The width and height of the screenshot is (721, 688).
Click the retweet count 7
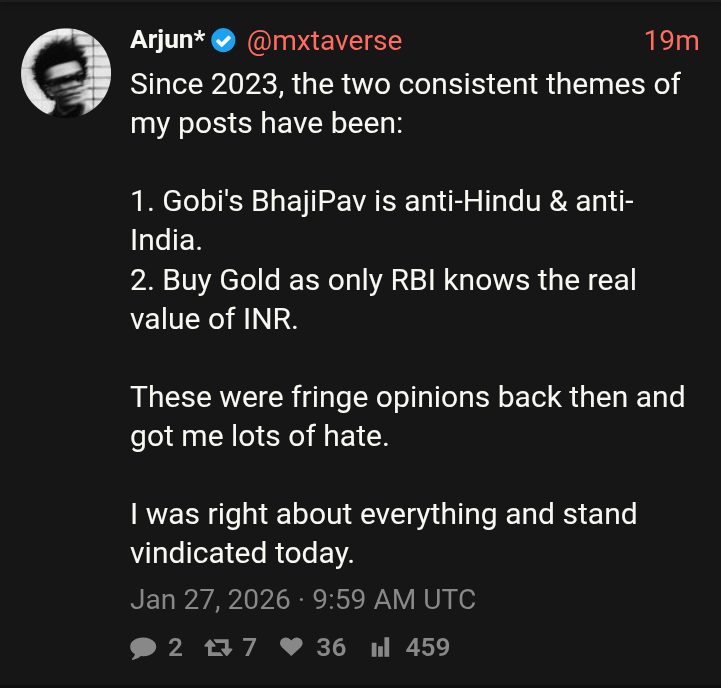[249, 648]
